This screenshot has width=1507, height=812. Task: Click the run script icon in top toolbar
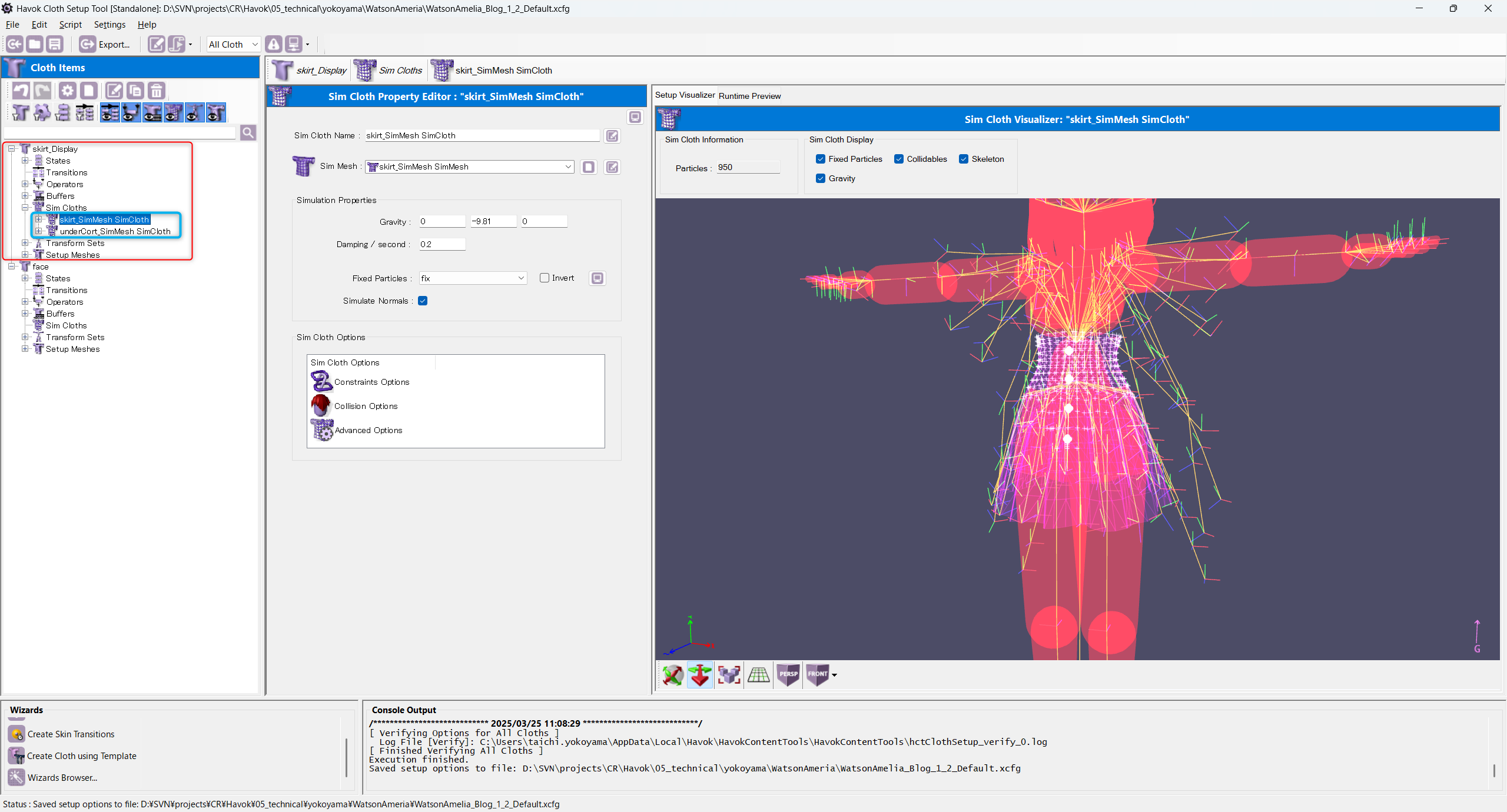pyautogui.click(x=176, y=44)
